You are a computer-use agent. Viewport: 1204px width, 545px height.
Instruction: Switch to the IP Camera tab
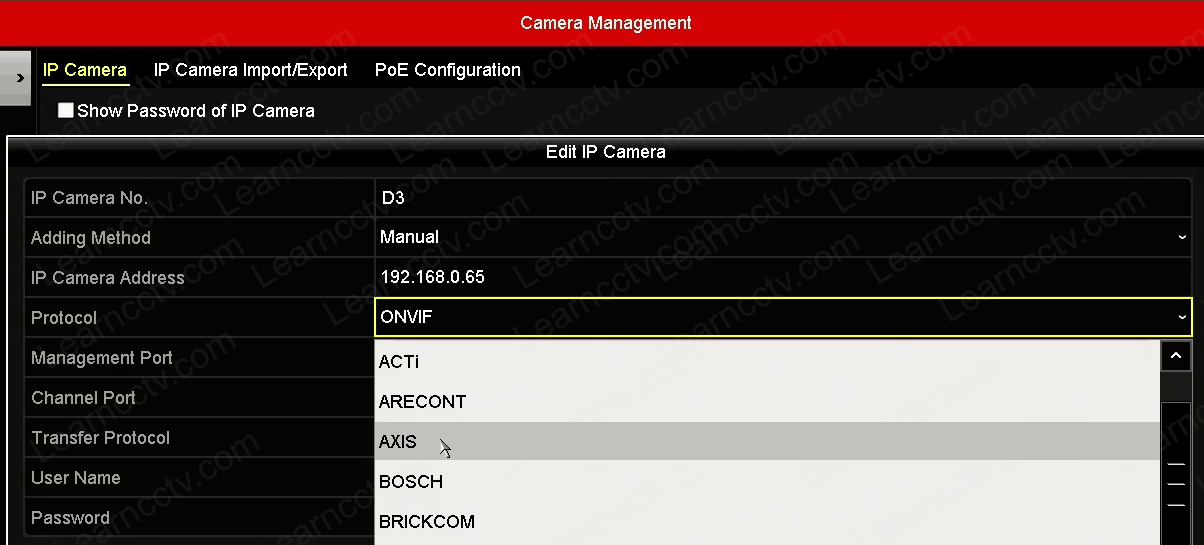[85, 70]
